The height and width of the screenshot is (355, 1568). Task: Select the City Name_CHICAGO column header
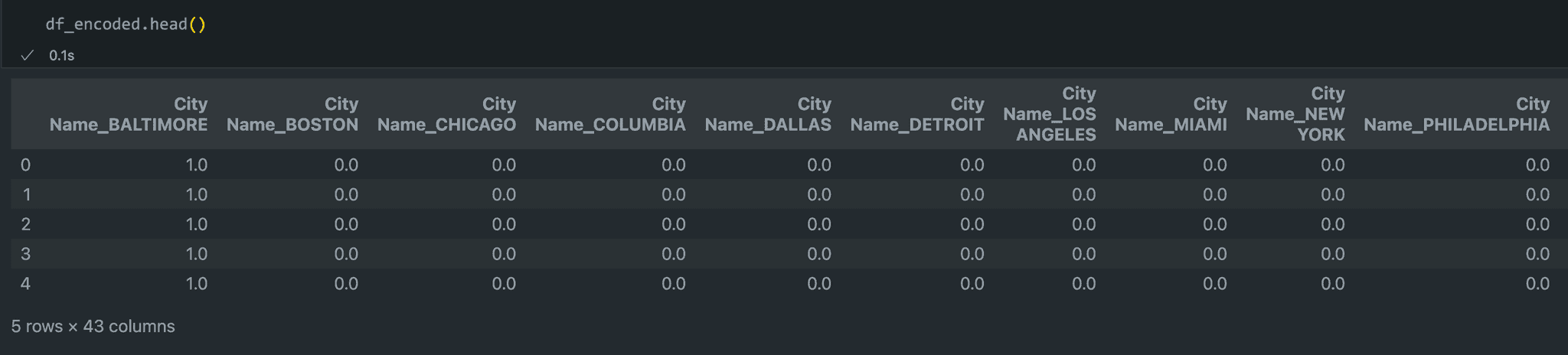pyautogui.click(x=446, y=115)
